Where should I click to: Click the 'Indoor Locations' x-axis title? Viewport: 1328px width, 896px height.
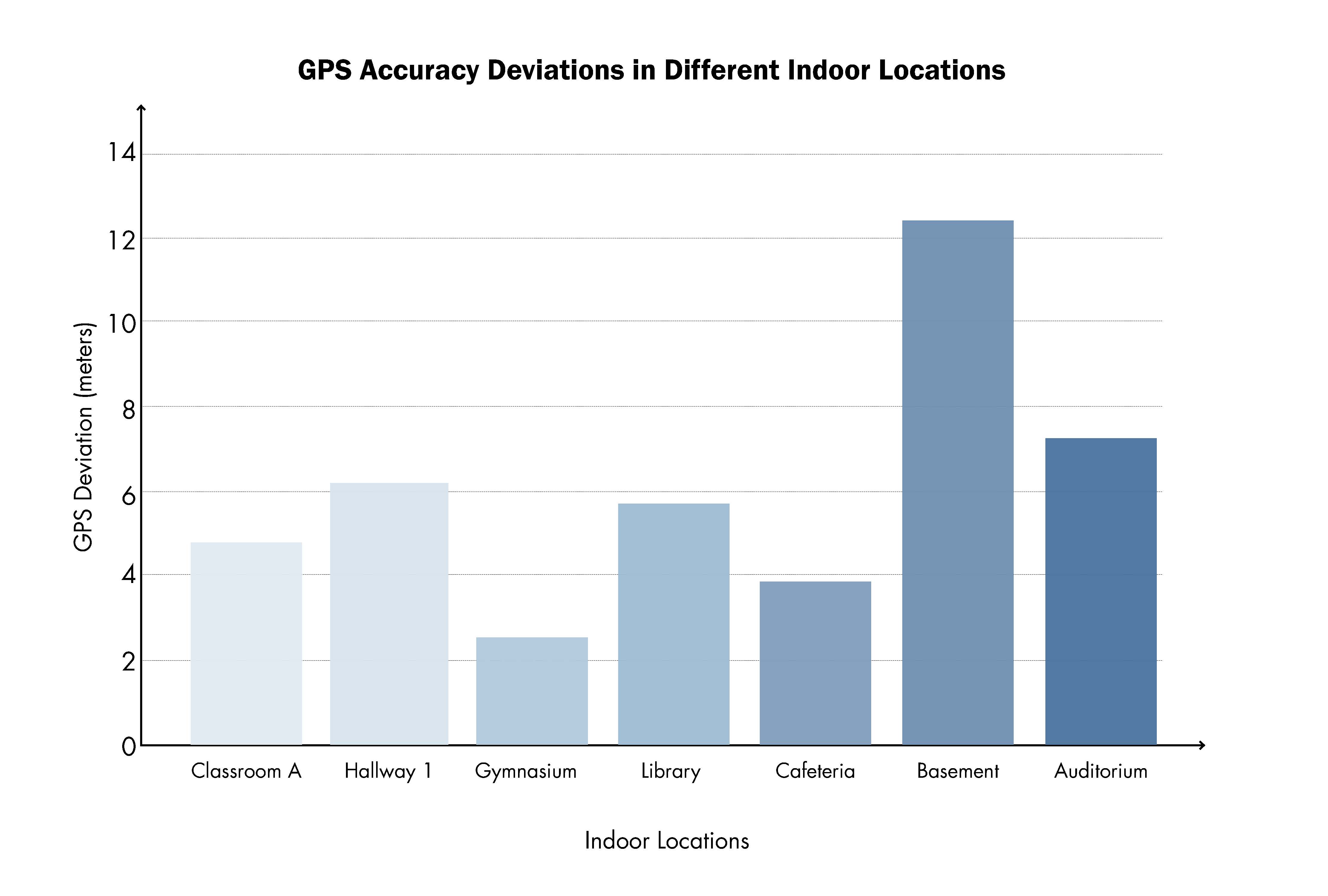coord(667,841)
